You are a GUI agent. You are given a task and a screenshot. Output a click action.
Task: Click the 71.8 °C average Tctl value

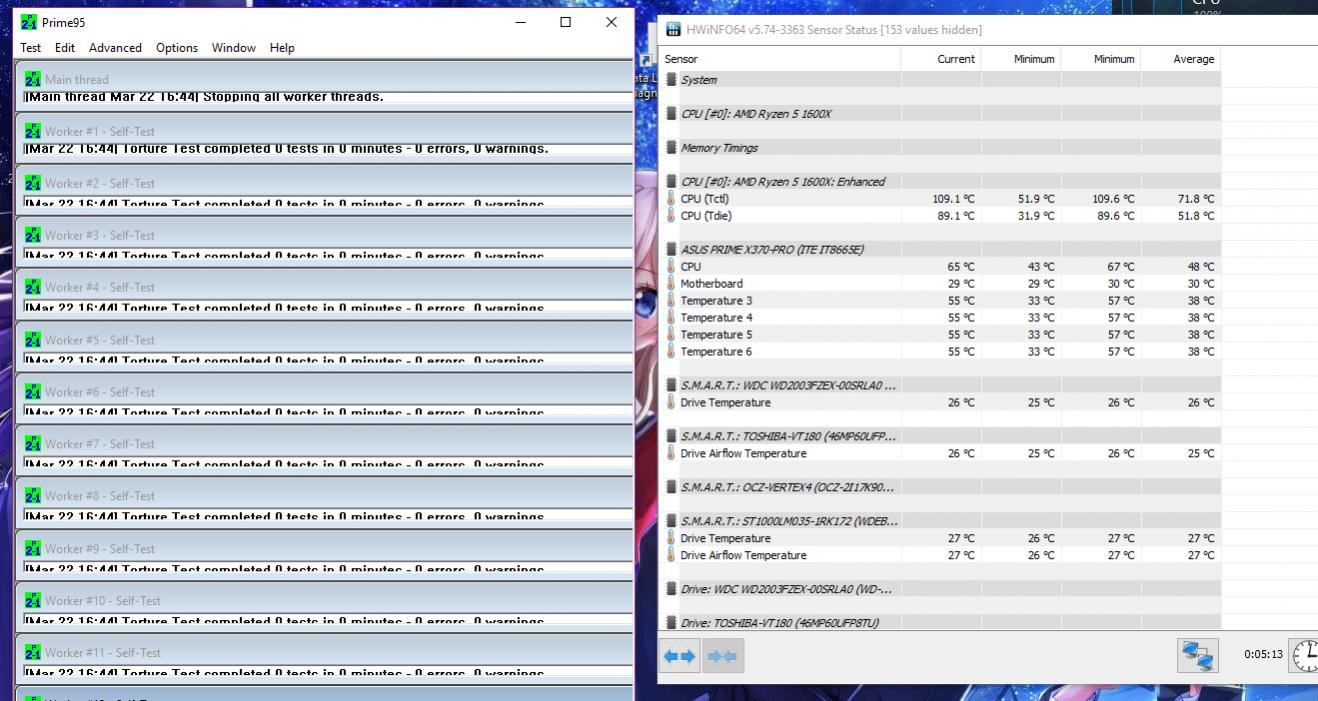click(1196, 199)
